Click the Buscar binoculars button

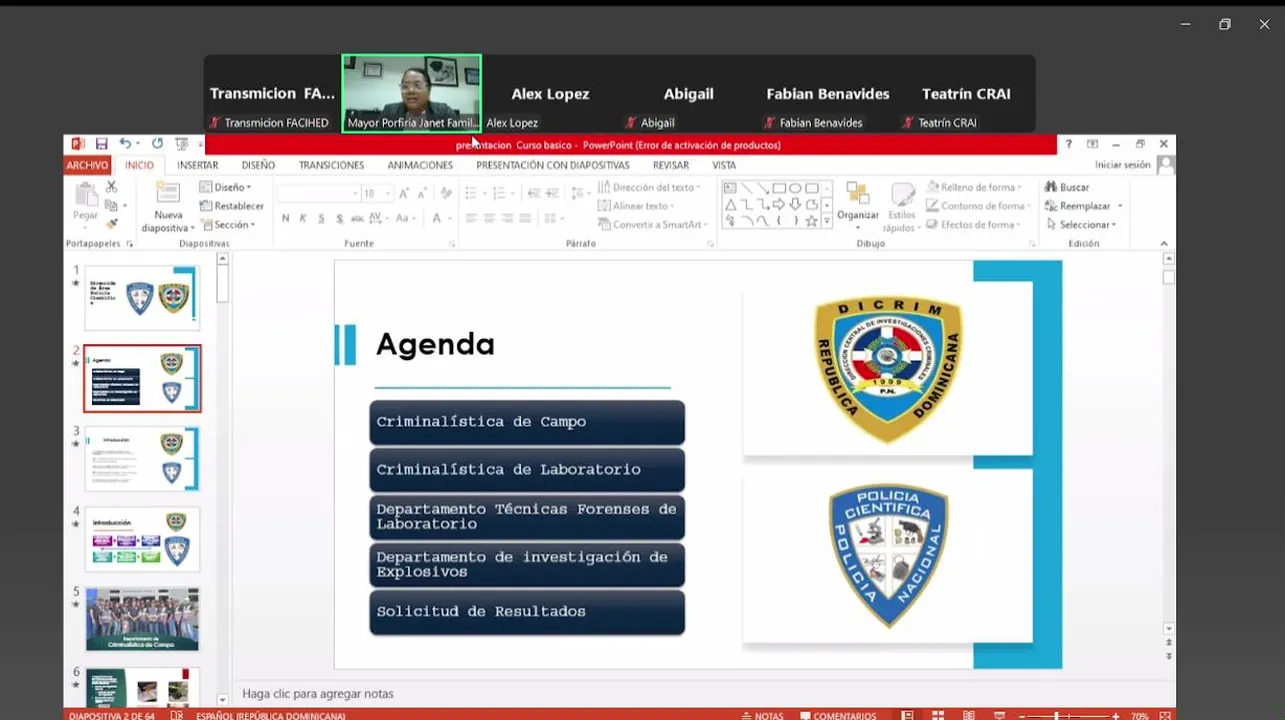(1067, 187)
